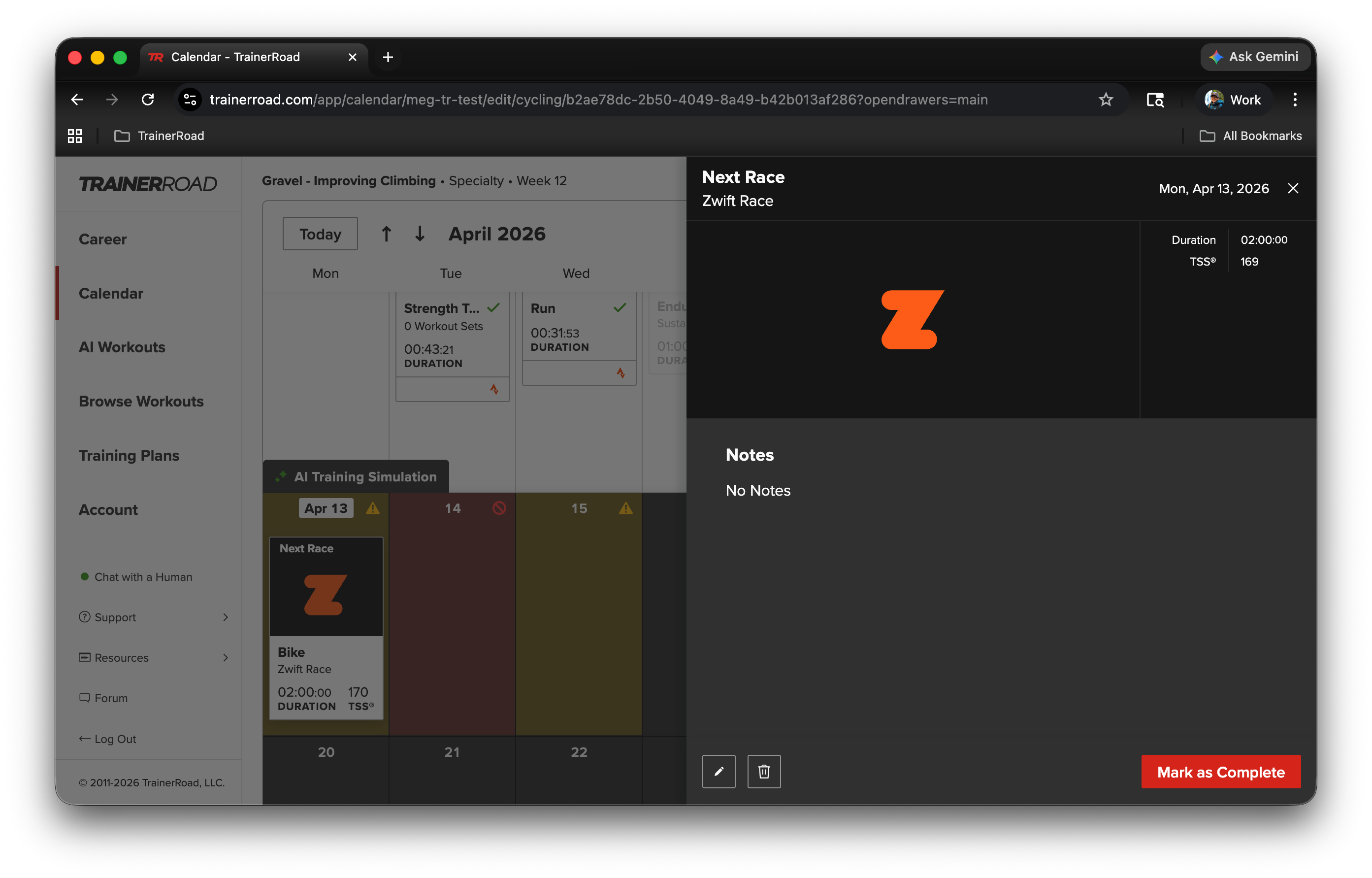Image resolution: width=1372 pixels, height=878 pixels.
Task: Select calendar day 21
Action: 453,752
